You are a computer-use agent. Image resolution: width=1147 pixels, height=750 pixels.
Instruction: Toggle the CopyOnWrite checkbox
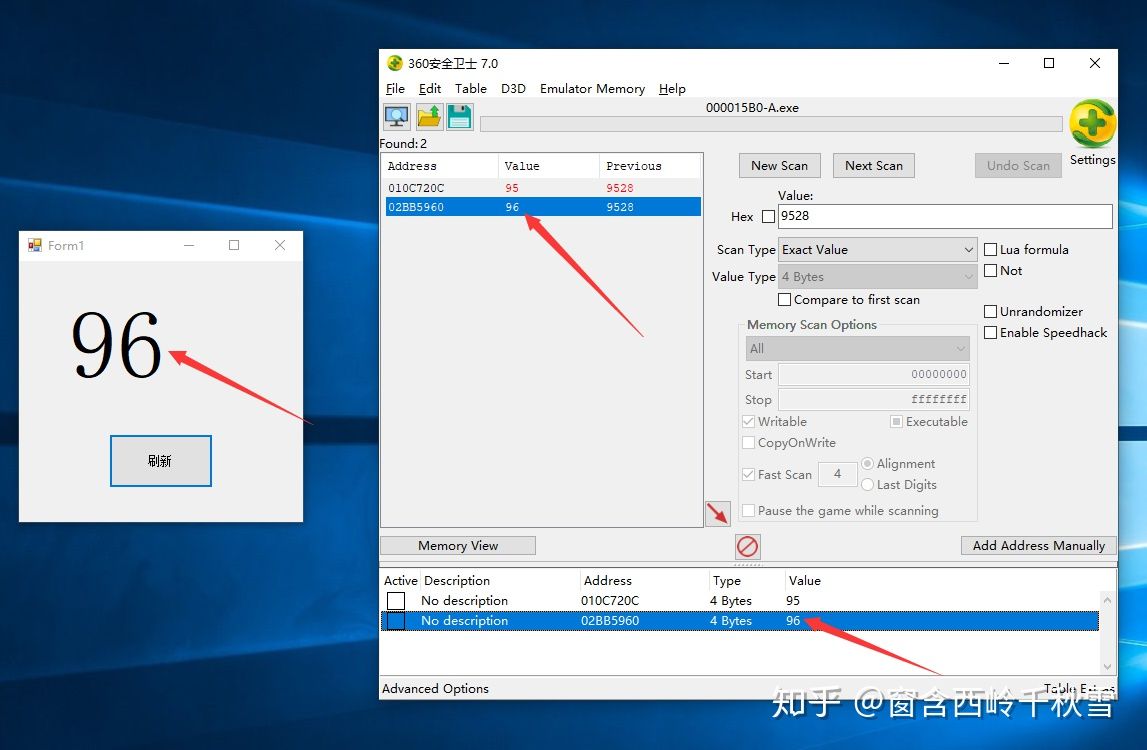click(x=748, y=443)
